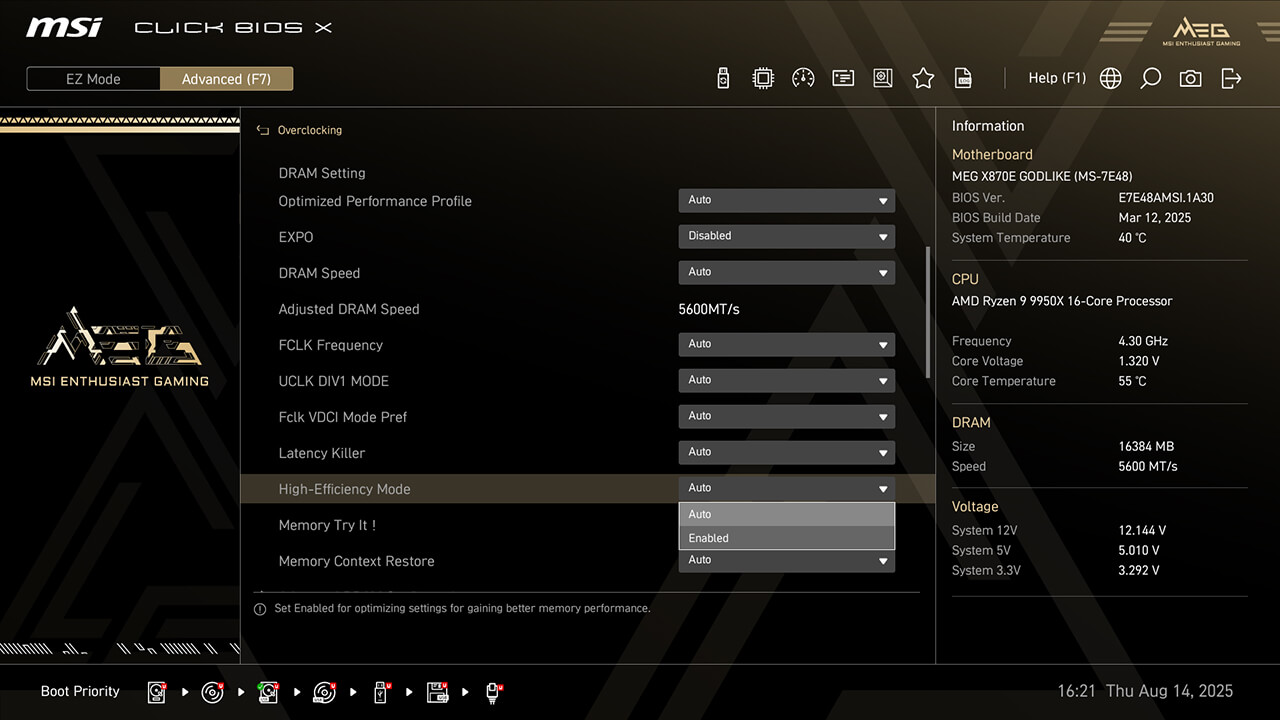1280x720 pixels.
Task: Open the M-Flash USB BIOS update icon
Action: click(723, 78)
